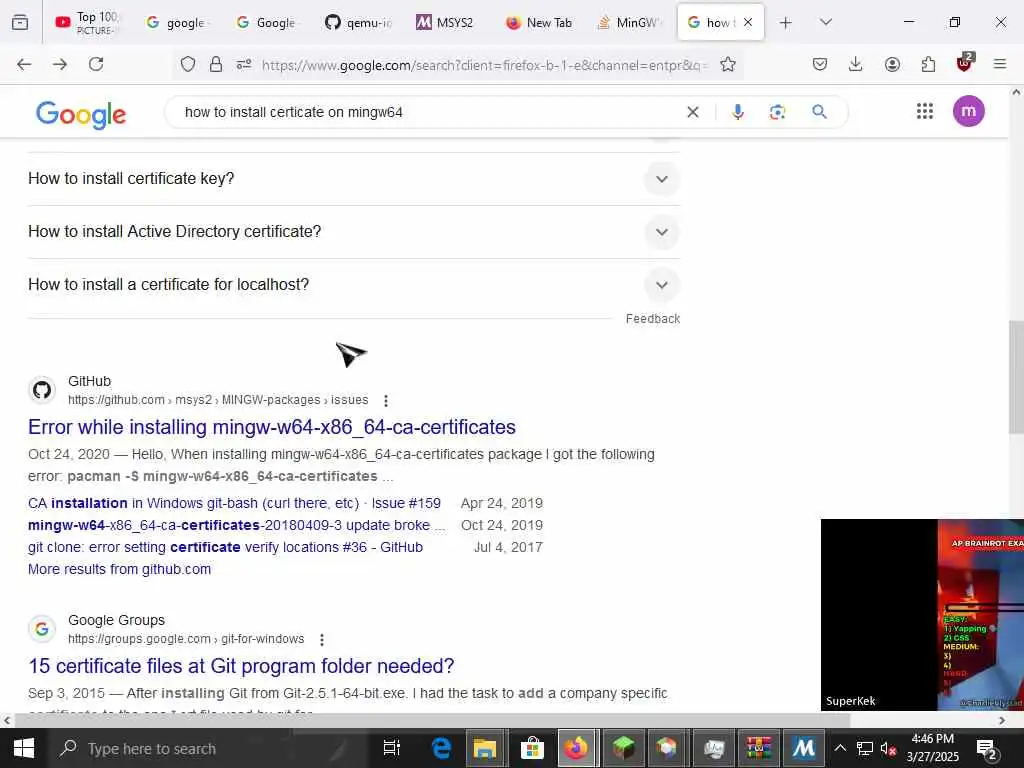Save page to Pocket

(x=820, y=64)
